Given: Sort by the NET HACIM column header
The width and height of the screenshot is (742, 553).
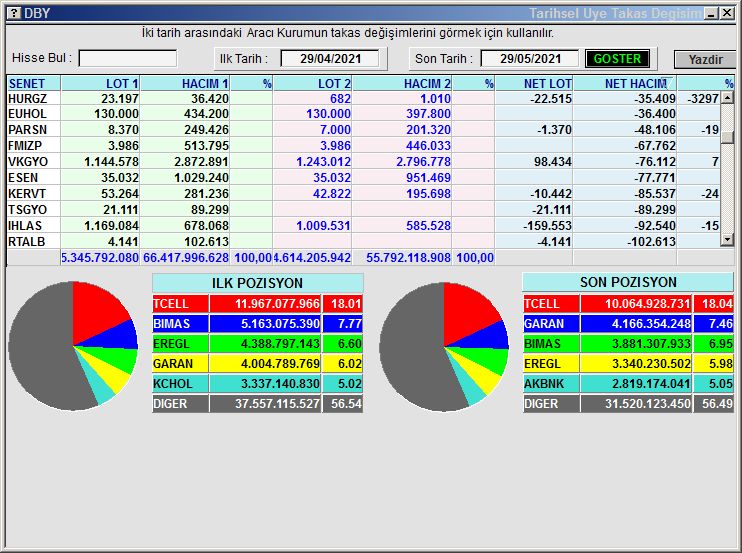Looking at the screenshot, I should [x=625, y=83].
